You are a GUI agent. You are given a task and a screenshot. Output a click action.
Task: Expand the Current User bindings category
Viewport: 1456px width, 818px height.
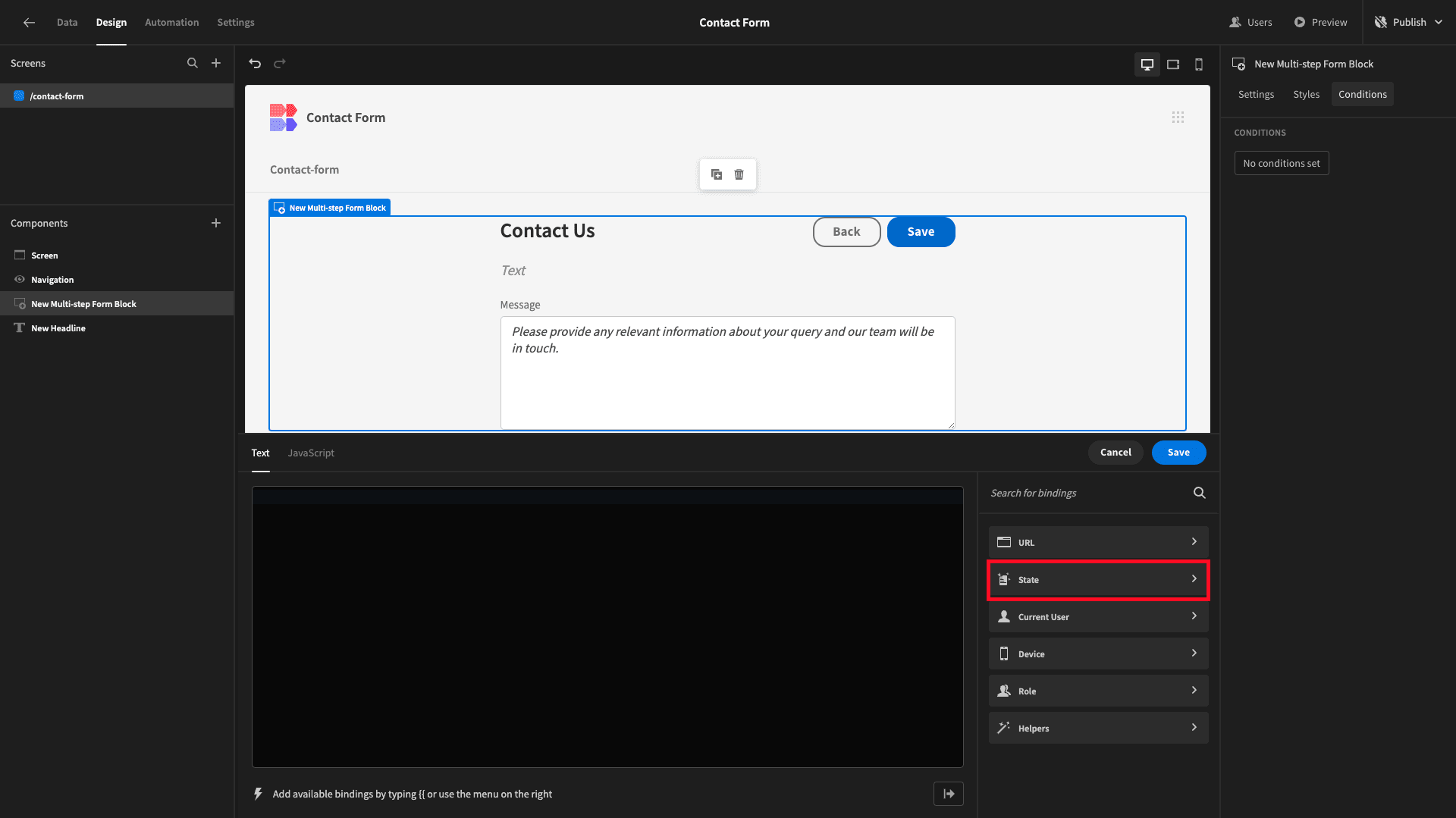coord(1098,616)
